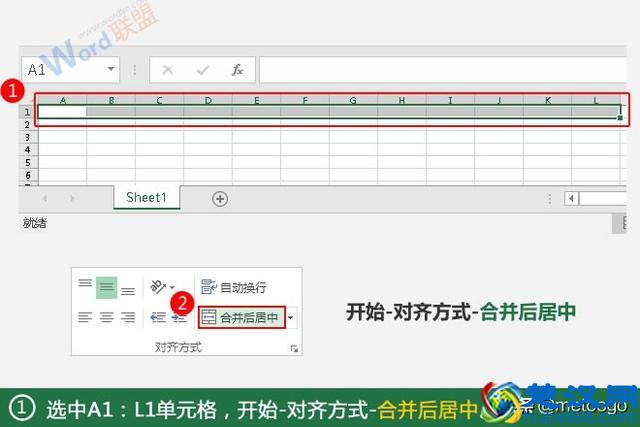Click the select-all corner of the sheet
Screen dimensions: 640x427
(x=29, y=100)
